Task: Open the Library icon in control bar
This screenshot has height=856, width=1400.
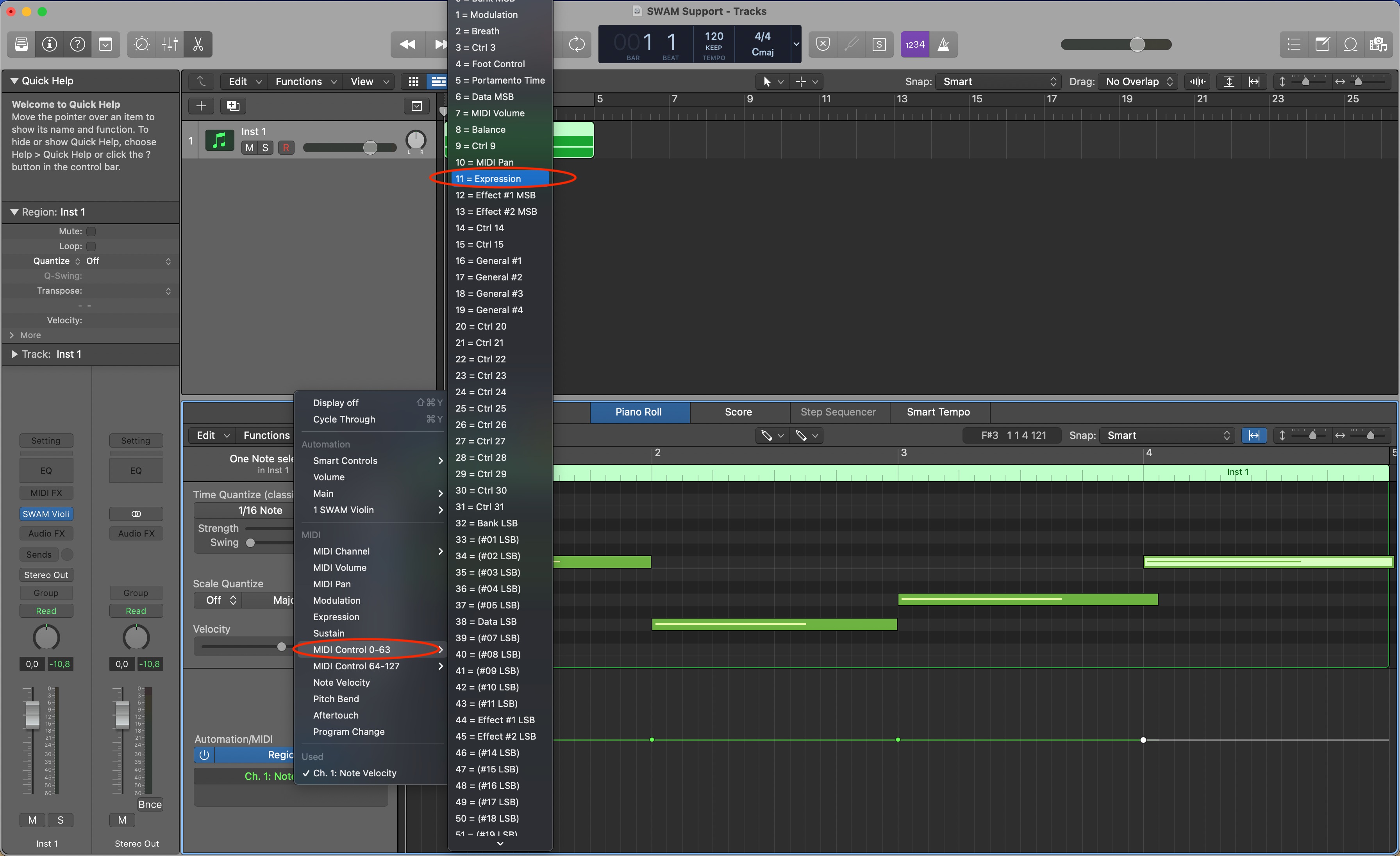Action: [x=21, y=44]
